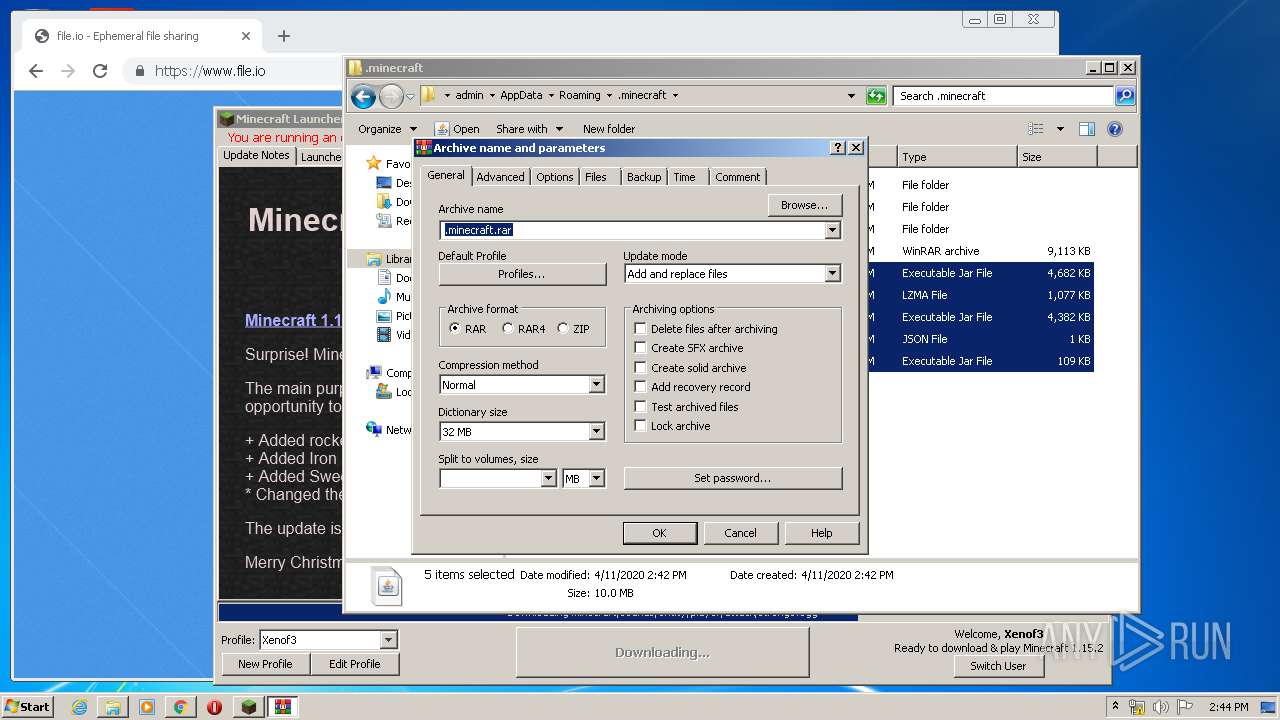Click New folder in Explorer toolbar
Viewport: 1280px width, 720px height.
(x=609, y=129)
